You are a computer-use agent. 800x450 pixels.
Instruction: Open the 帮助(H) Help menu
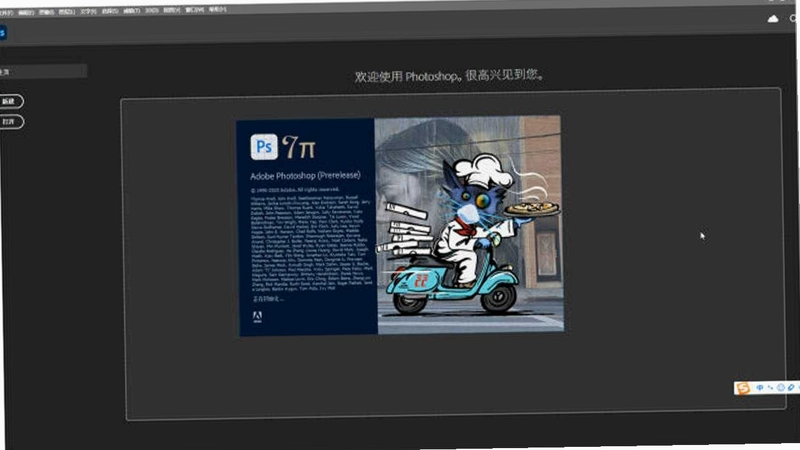coord(218,9)
